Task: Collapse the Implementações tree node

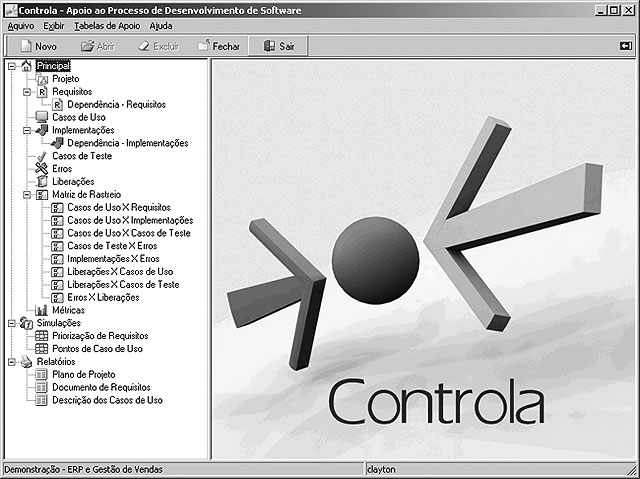Action: (x=27, y=131)
